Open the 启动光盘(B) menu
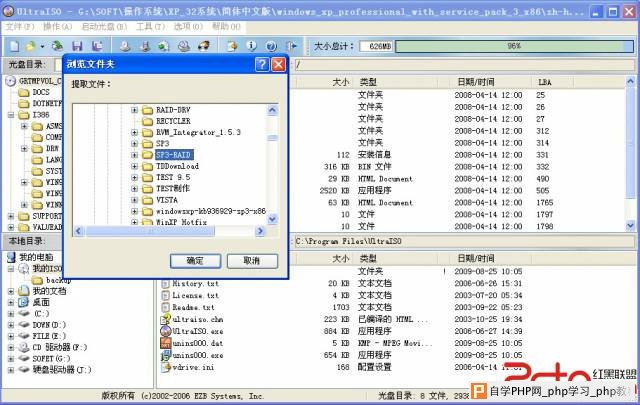Screen dimensions: 640x405 point(104,27)
